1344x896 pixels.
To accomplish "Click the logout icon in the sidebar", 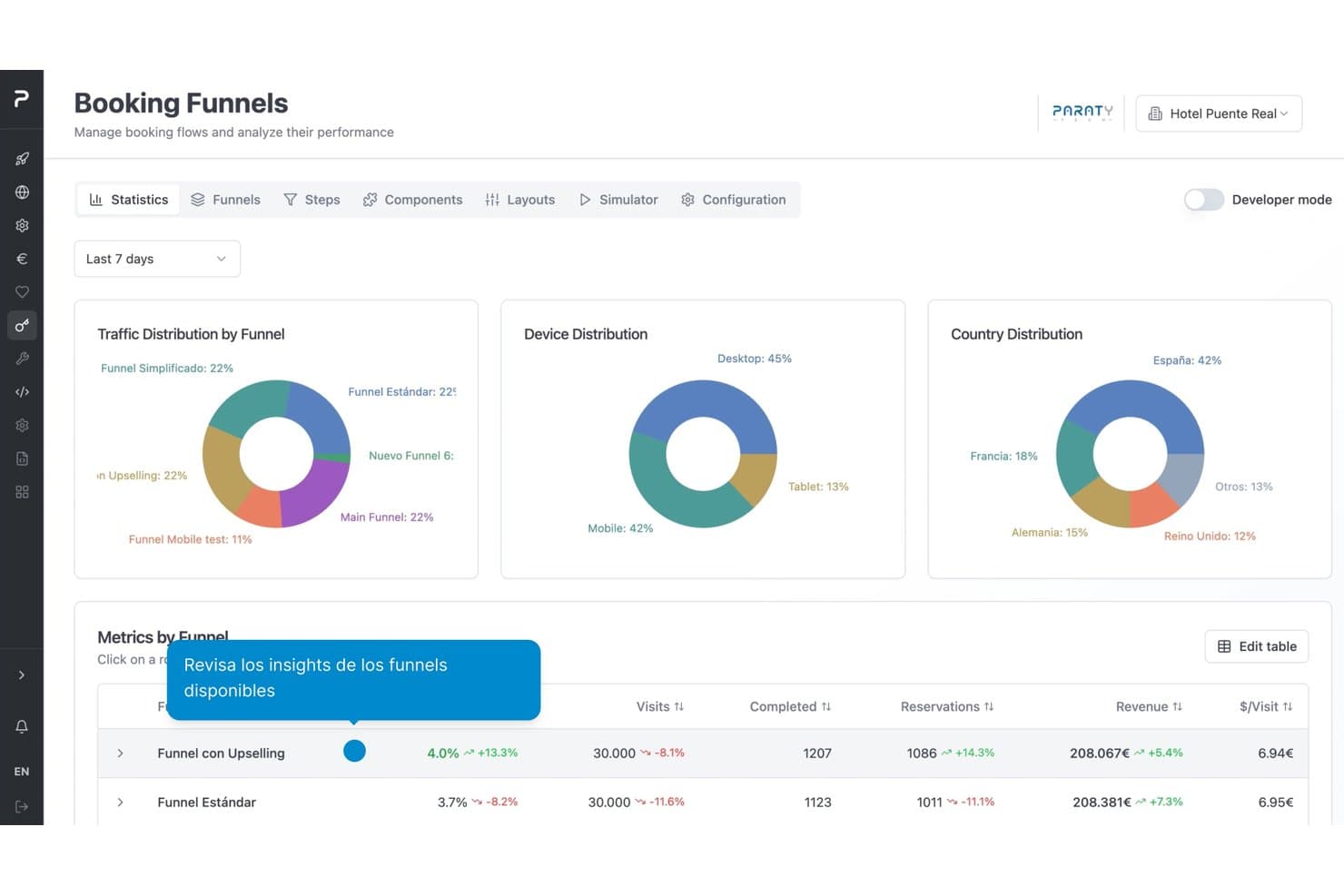I will (22, 806).
